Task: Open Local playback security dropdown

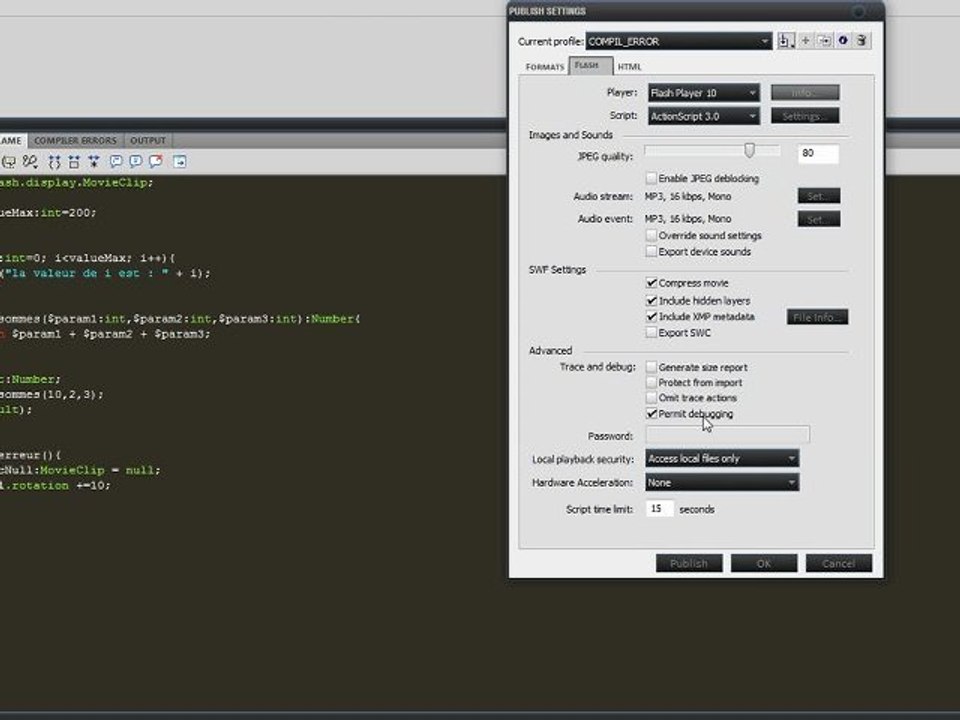Action: pyautogui.click(x=722, y=458)
